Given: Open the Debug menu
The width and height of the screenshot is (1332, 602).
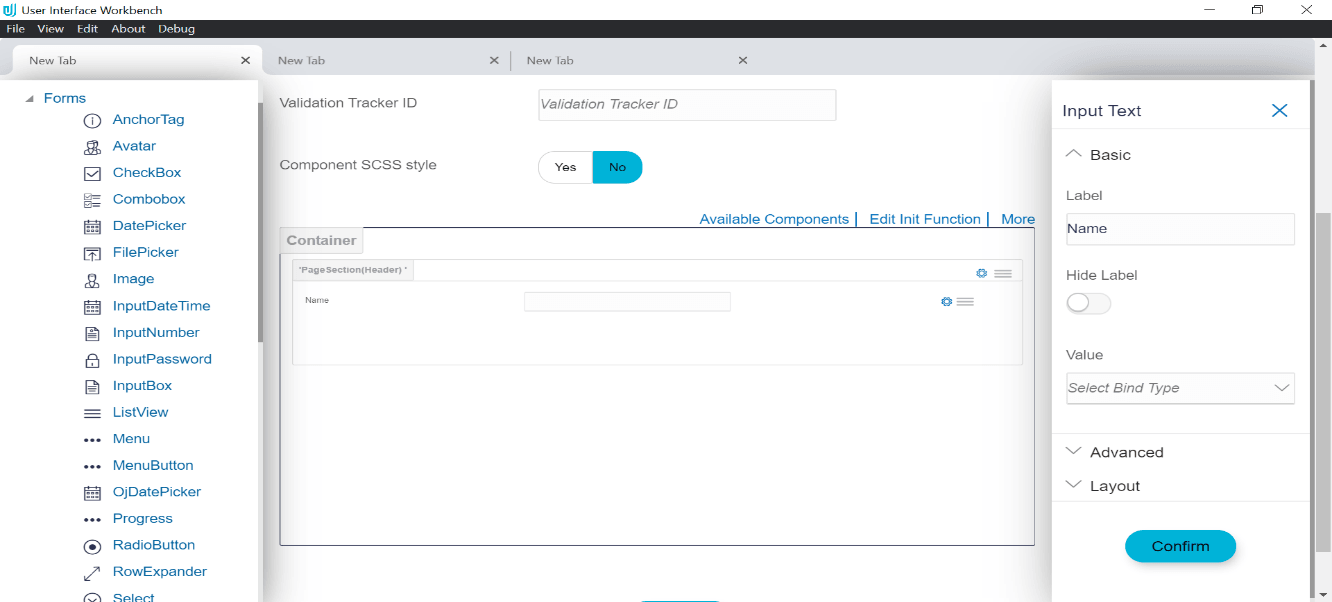Looking at the screenshot, I should pos(176,28).
